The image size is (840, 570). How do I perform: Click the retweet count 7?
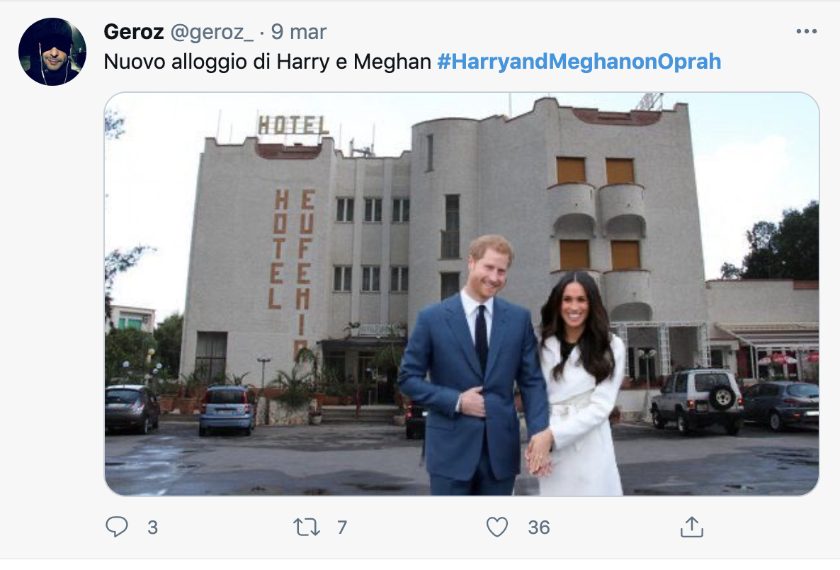(x=342, y=527)
